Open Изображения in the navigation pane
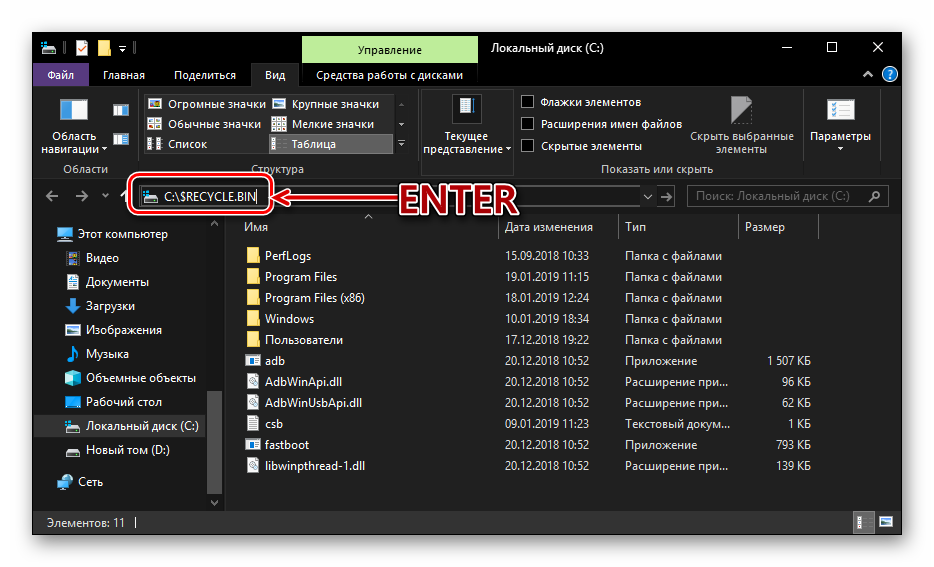 [113, 330]
